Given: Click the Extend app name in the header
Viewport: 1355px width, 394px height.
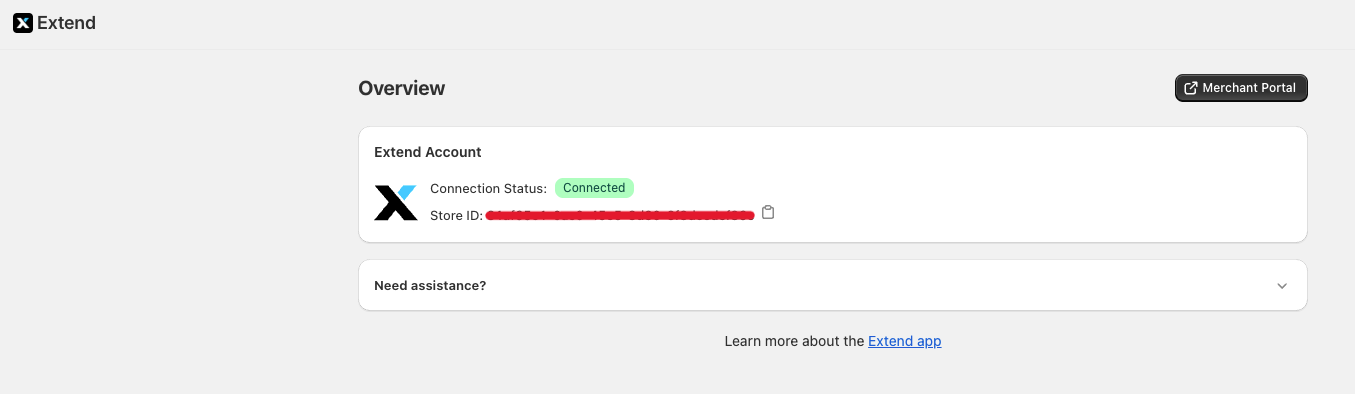Looking at the screenshot, I should tap(66, 23).
